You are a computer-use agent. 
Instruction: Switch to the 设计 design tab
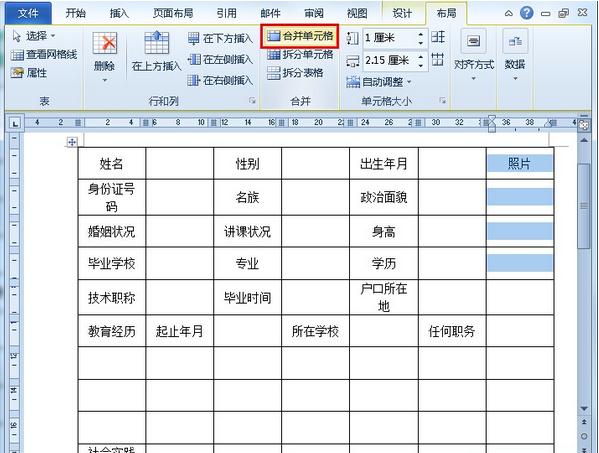(402, 13)
